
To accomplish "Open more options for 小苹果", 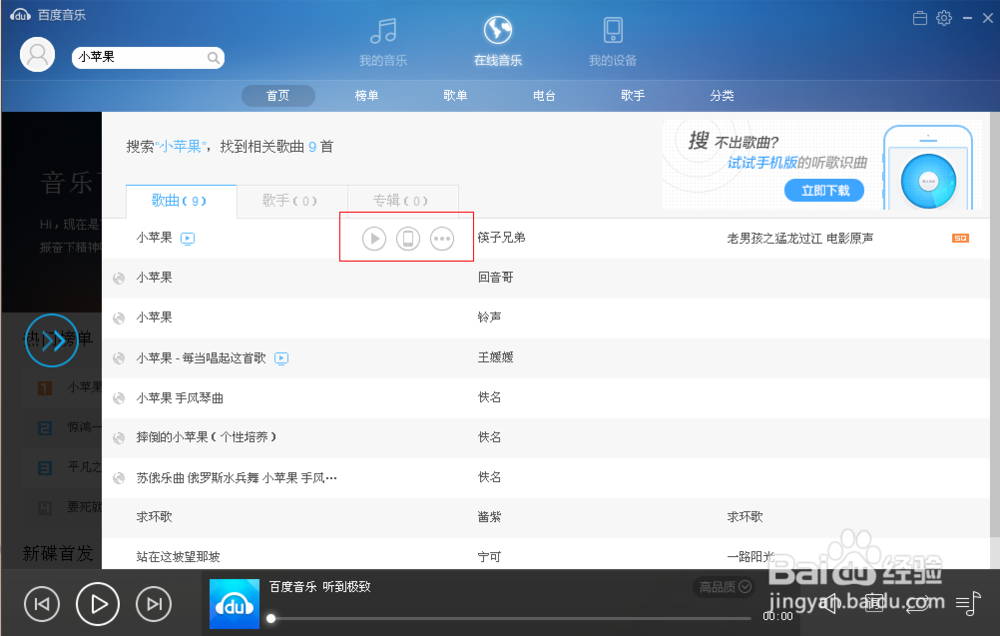I will coord(441,238).
